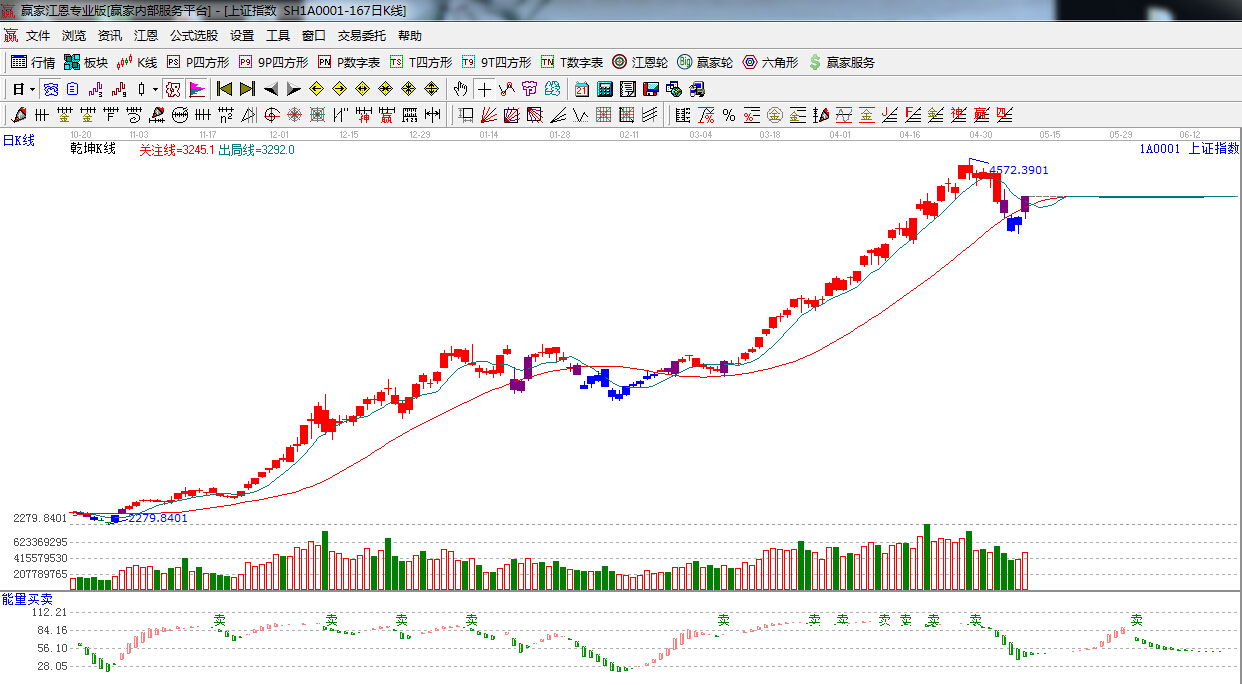Click the 能量买卖 indicator label

click(27, 598)
